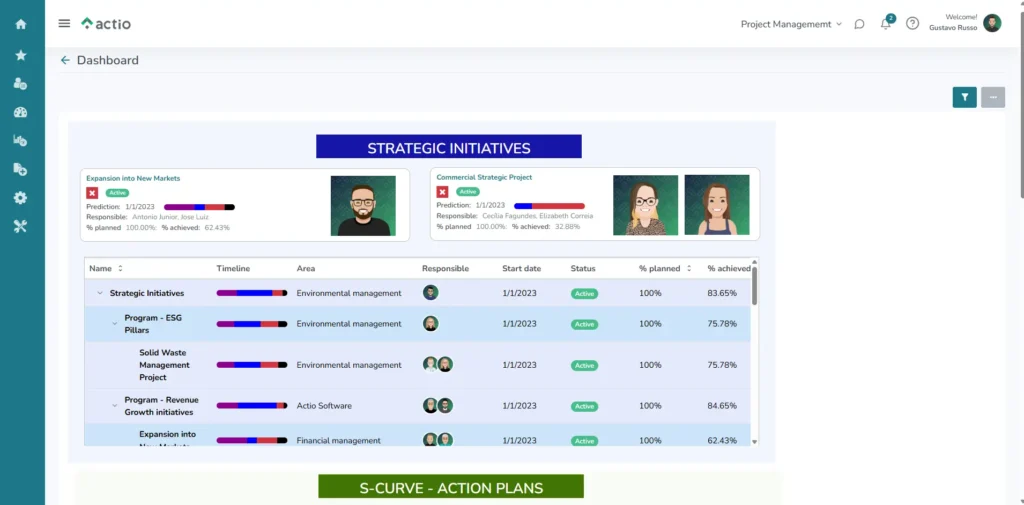This screenshot has height=505, width=1024.
Task: Toggle the hamburger menu next to logo
Action: pos(64,23)
